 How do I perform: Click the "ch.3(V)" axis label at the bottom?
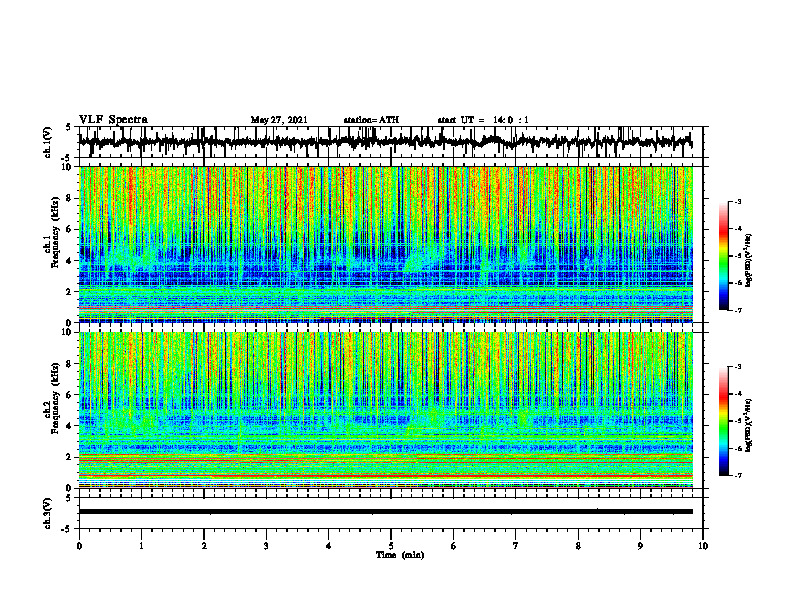pyautogui.click(x=48, y=514)
